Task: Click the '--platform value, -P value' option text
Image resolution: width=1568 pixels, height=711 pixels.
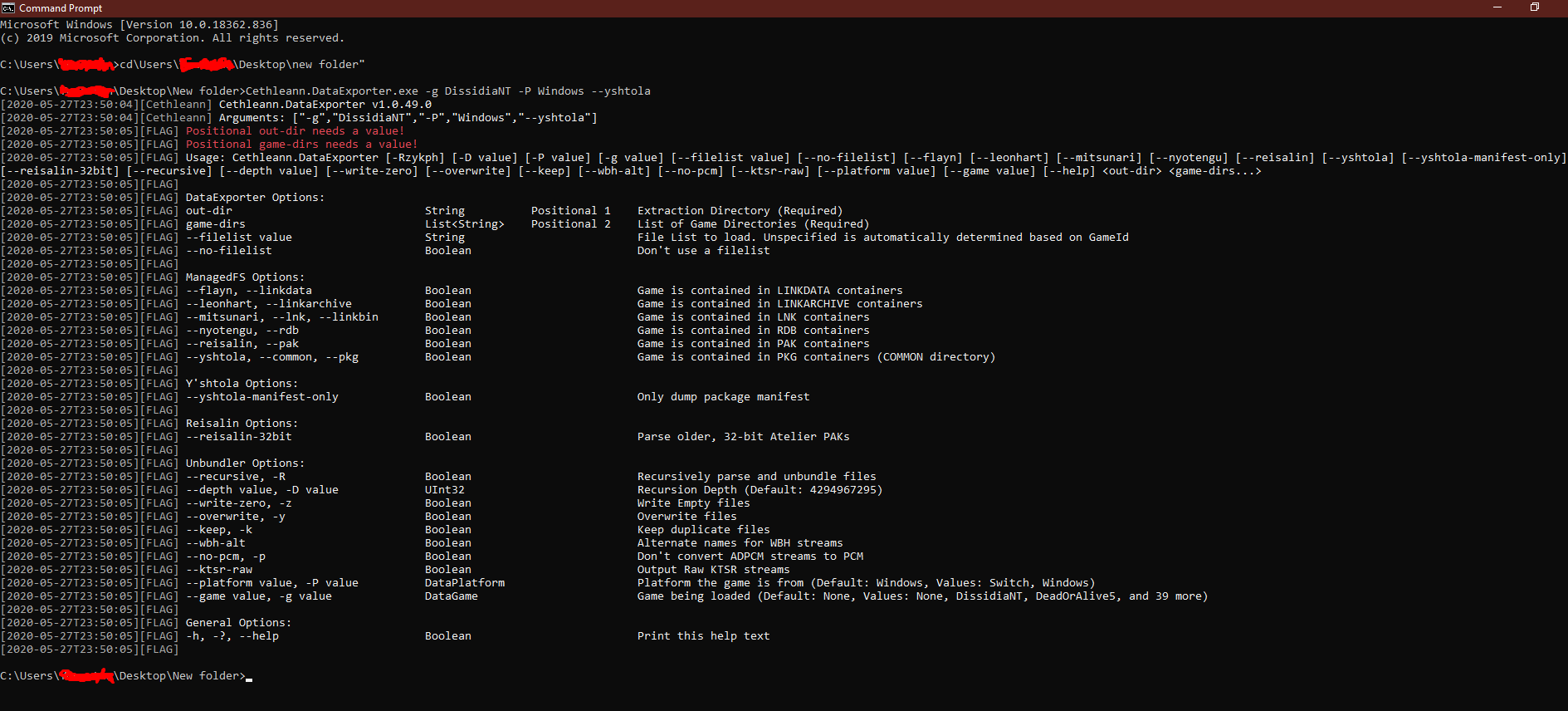Action: [x=272, y=583]
